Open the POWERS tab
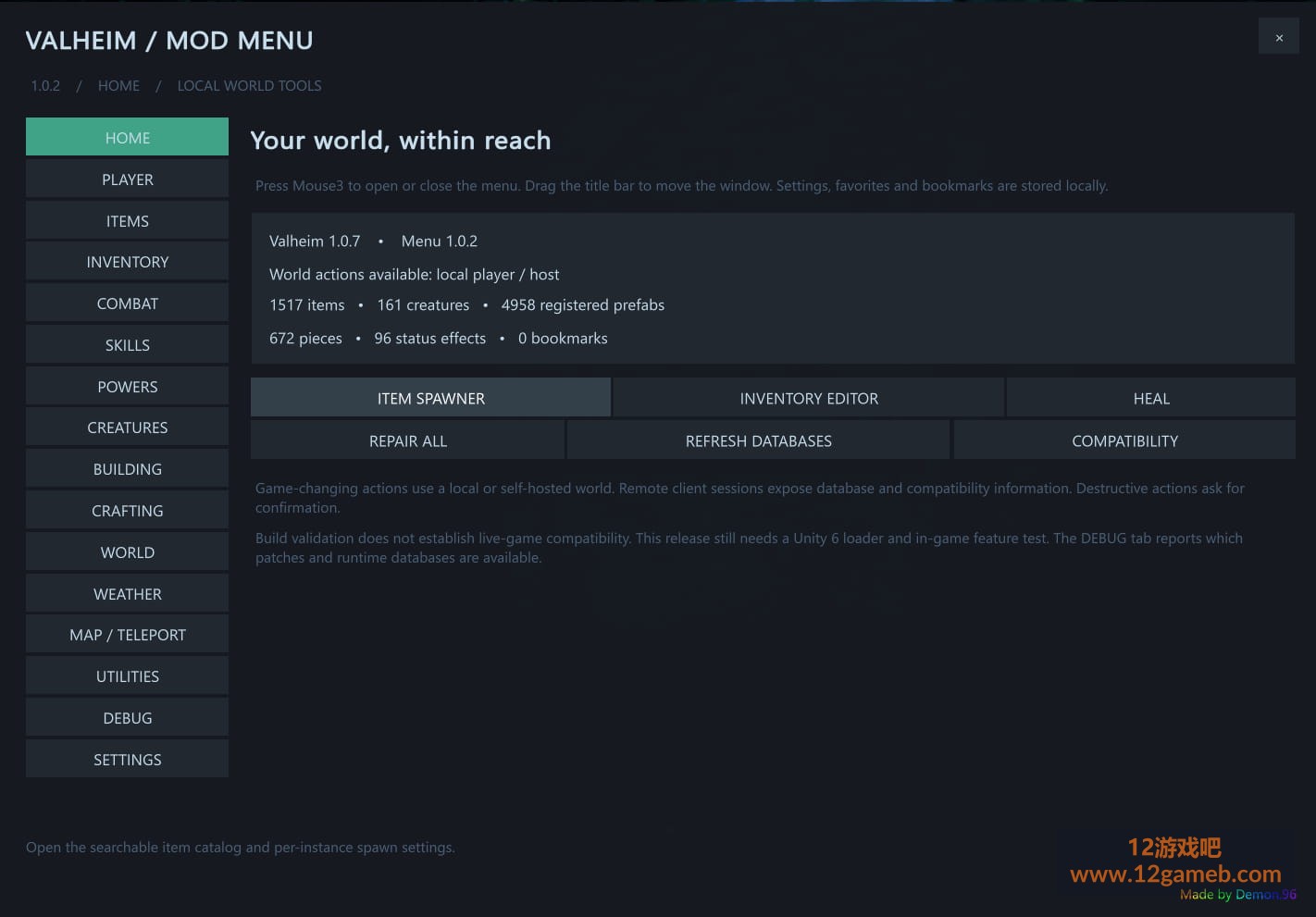Image resolution: width=1316 pixels, height=917 pixels. tap(127, 386)
